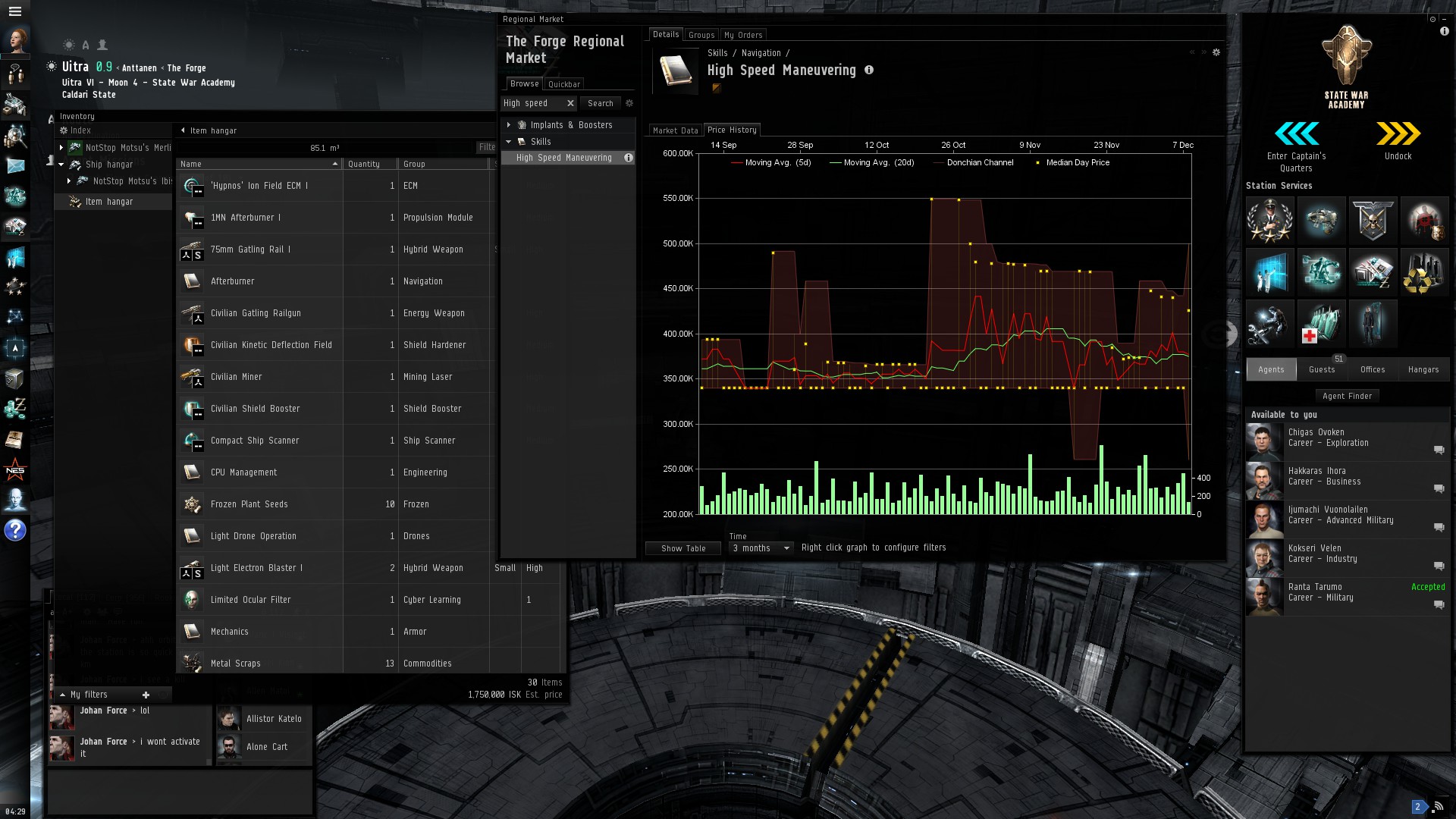This screenshot has width=1456, height=819.
Task: Click agent Kokseri Velen entry
Action: [x=1347, y=558]
